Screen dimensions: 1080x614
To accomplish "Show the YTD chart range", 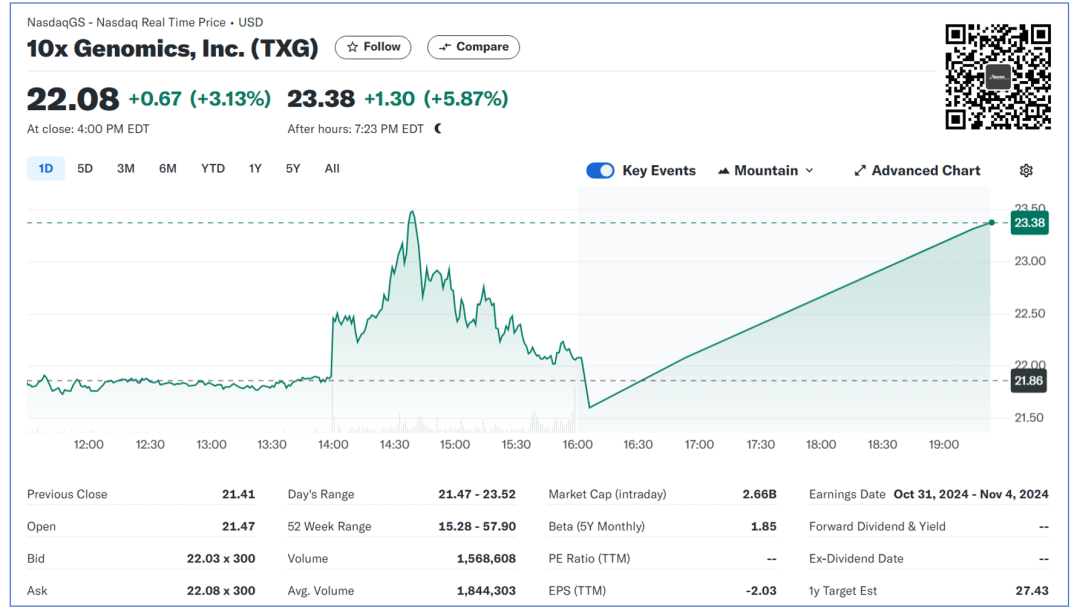I will pos(213,169).
